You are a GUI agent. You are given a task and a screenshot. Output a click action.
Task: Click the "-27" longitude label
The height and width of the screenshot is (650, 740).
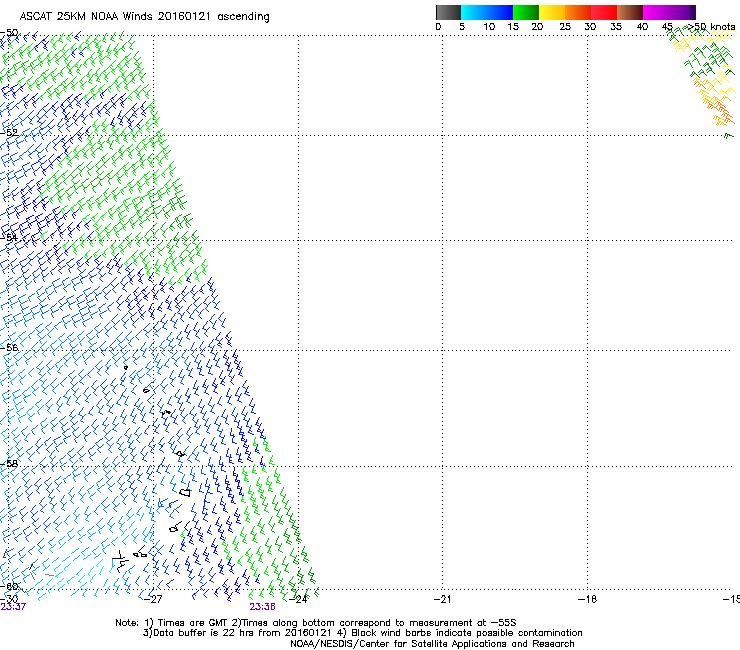coord(153,599)
